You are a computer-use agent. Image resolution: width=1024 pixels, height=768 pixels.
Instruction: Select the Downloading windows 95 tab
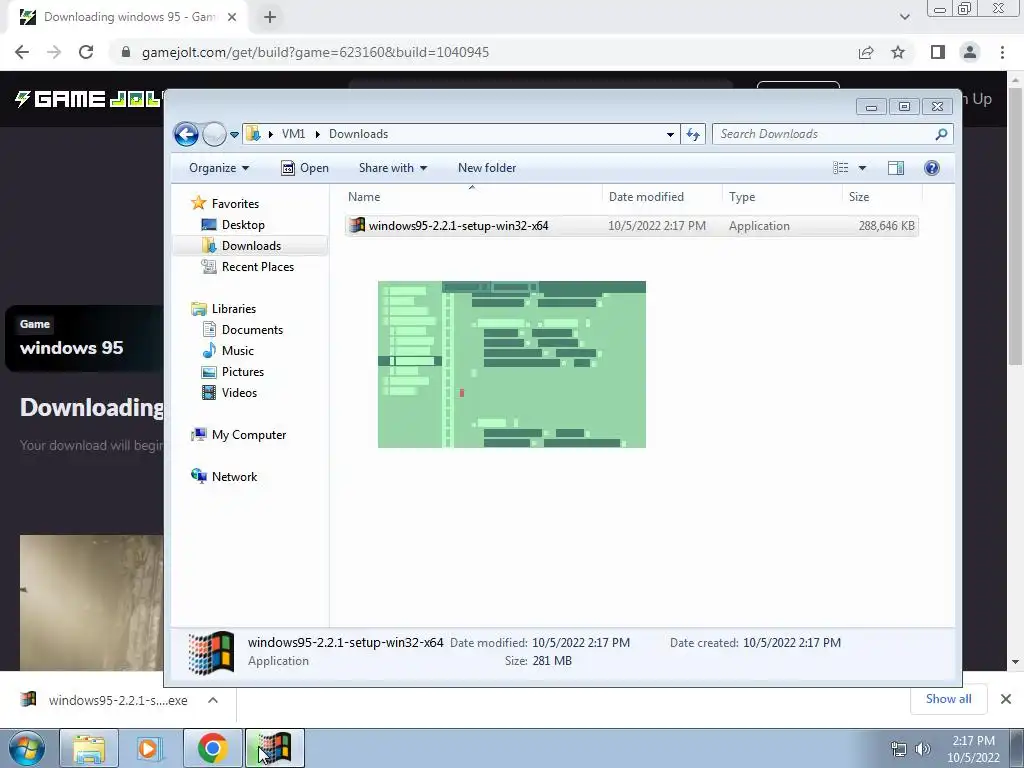tap(127, 17)
